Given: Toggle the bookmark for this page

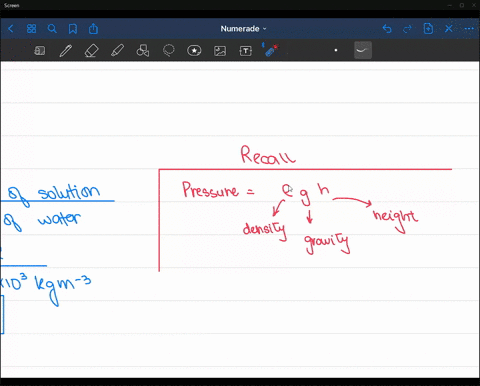Looking at the screenshot, I should pyautogui.click(x=73, y=29).
